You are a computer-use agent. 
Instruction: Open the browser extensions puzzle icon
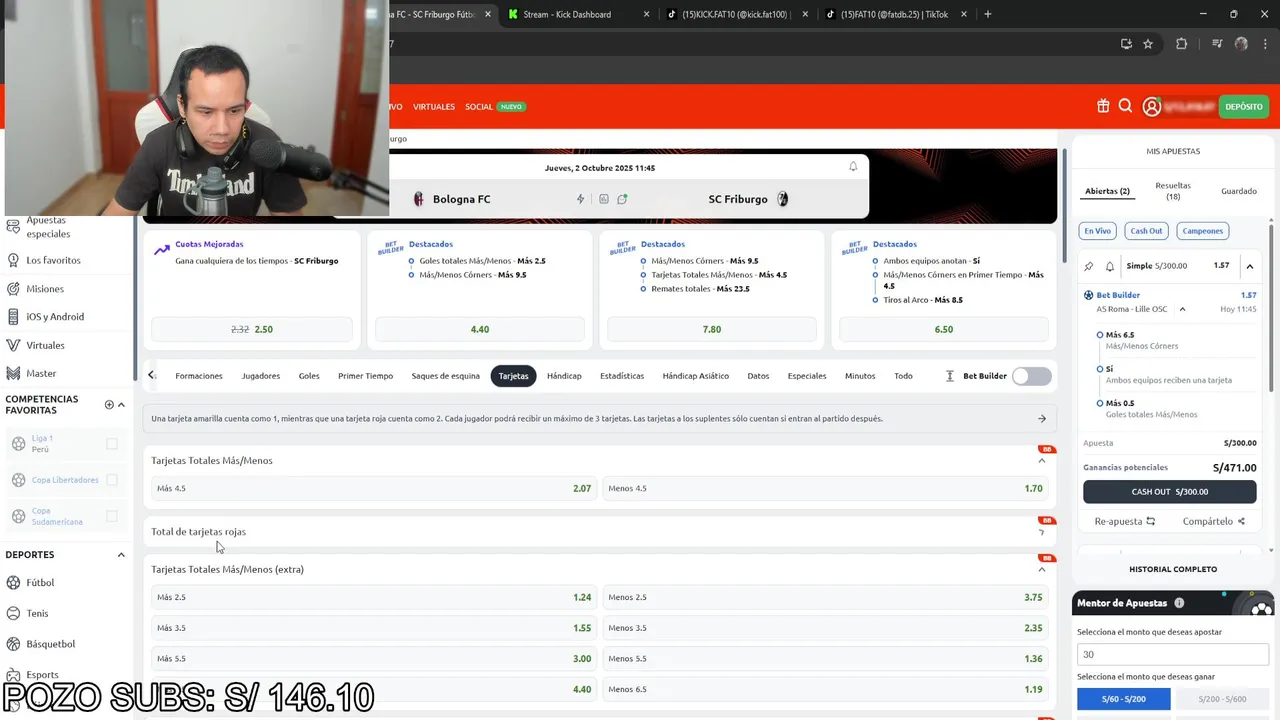click(x=1181, y=44)
